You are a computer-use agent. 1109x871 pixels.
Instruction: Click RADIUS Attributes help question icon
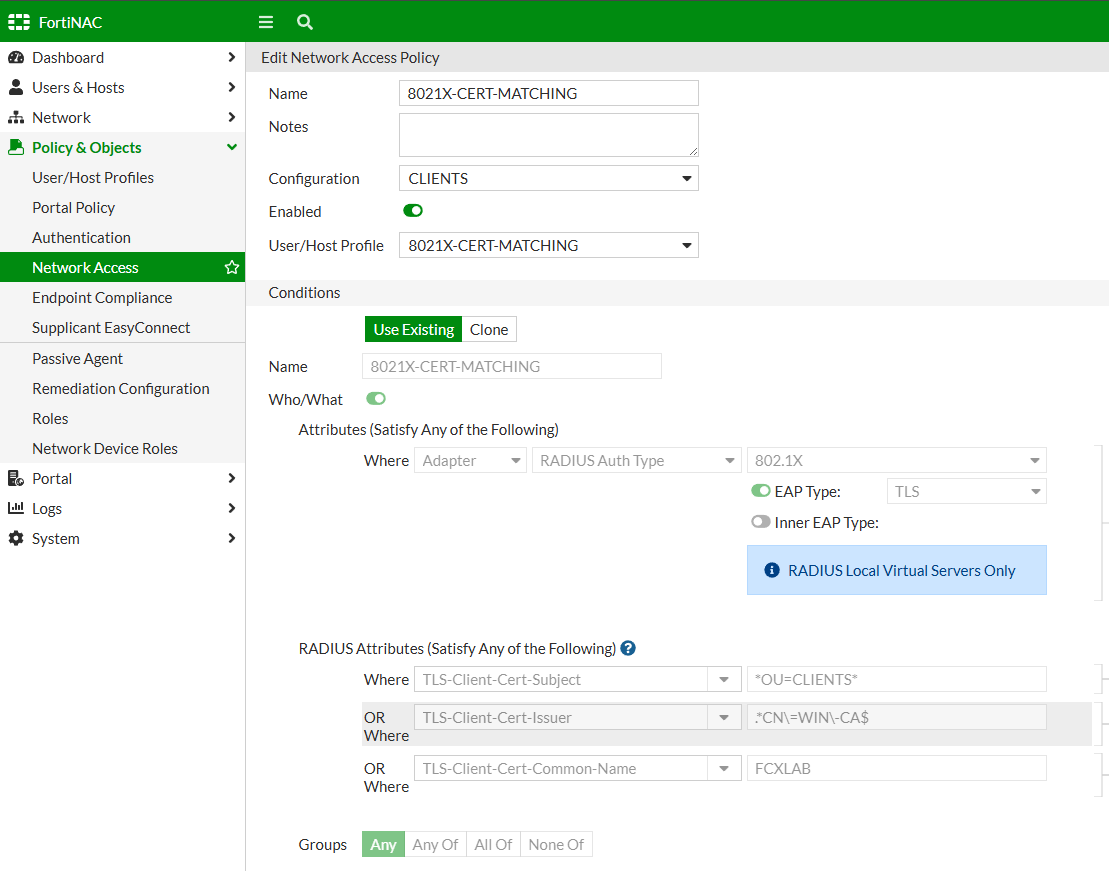click(x=628, y=648)
